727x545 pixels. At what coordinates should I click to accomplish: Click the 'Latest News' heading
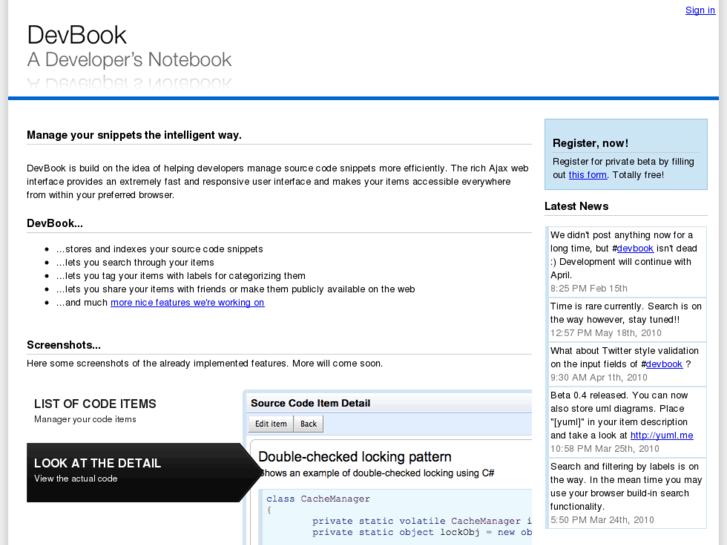576,206
